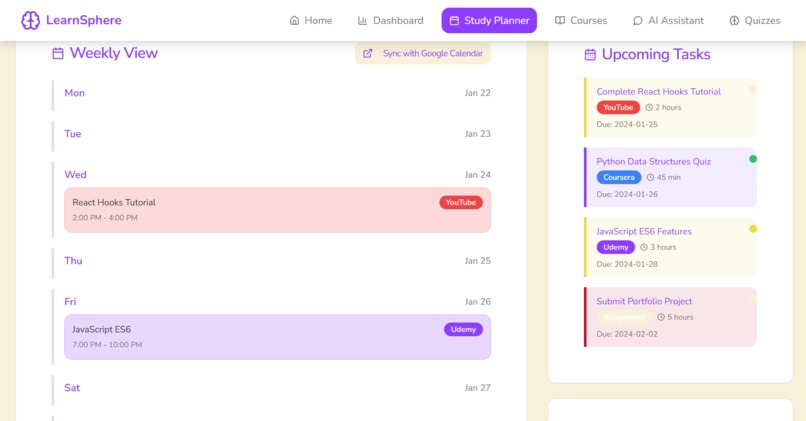Open the JavaScript ES6 event on Friday
The height and width of the screenshot is (421, 806).
pos(278,337)
